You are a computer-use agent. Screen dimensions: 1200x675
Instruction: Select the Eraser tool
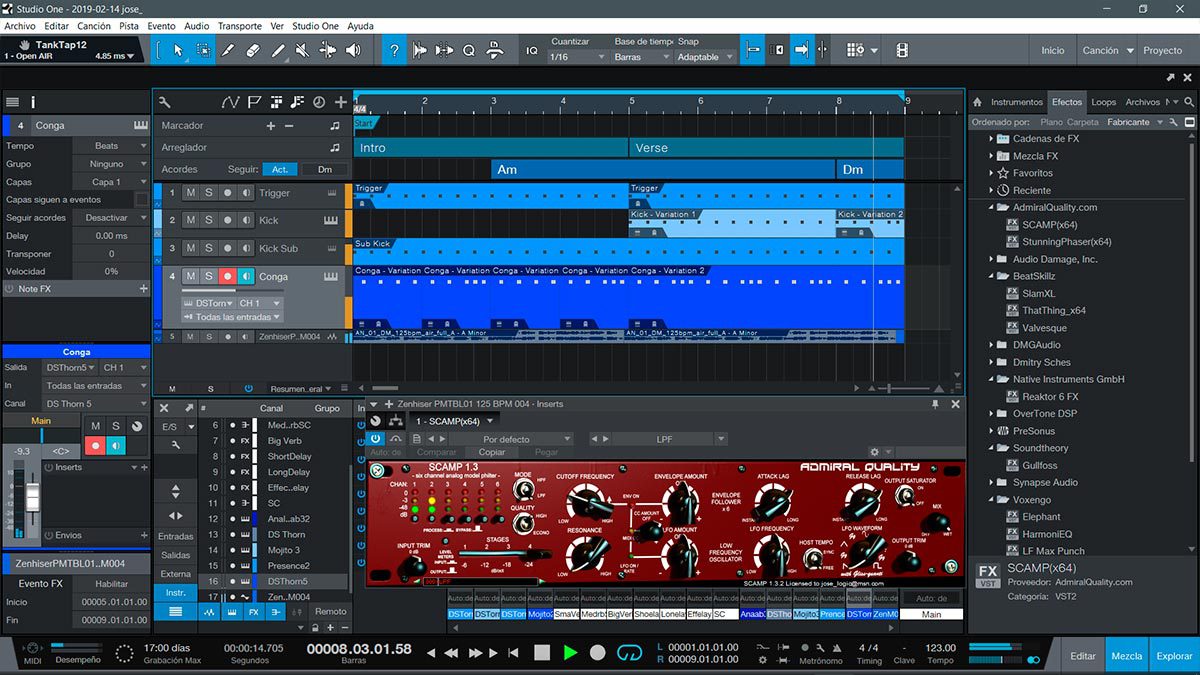tap(252, 50)
